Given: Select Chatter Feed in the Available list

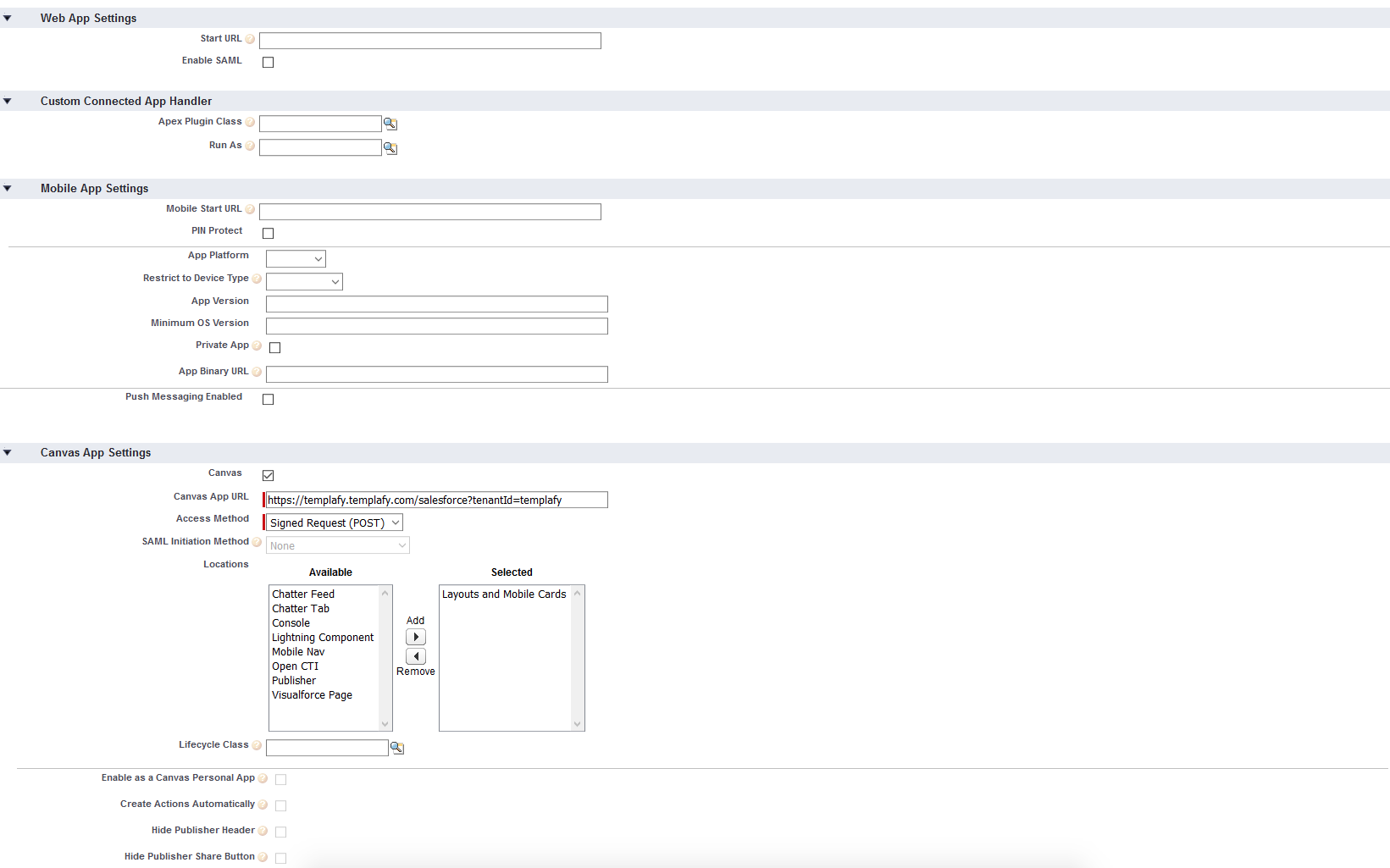Looking at the screenshot, I should point(303,594).
